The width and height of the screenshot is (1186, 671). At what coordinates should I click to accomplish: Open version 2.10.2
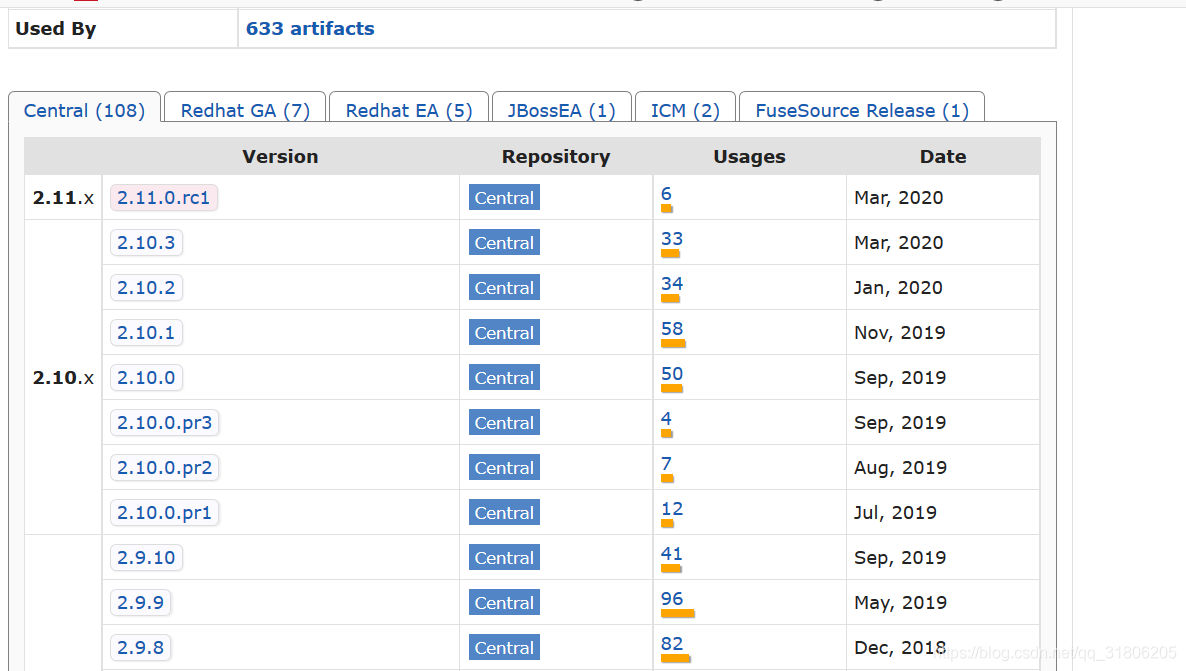146,287
